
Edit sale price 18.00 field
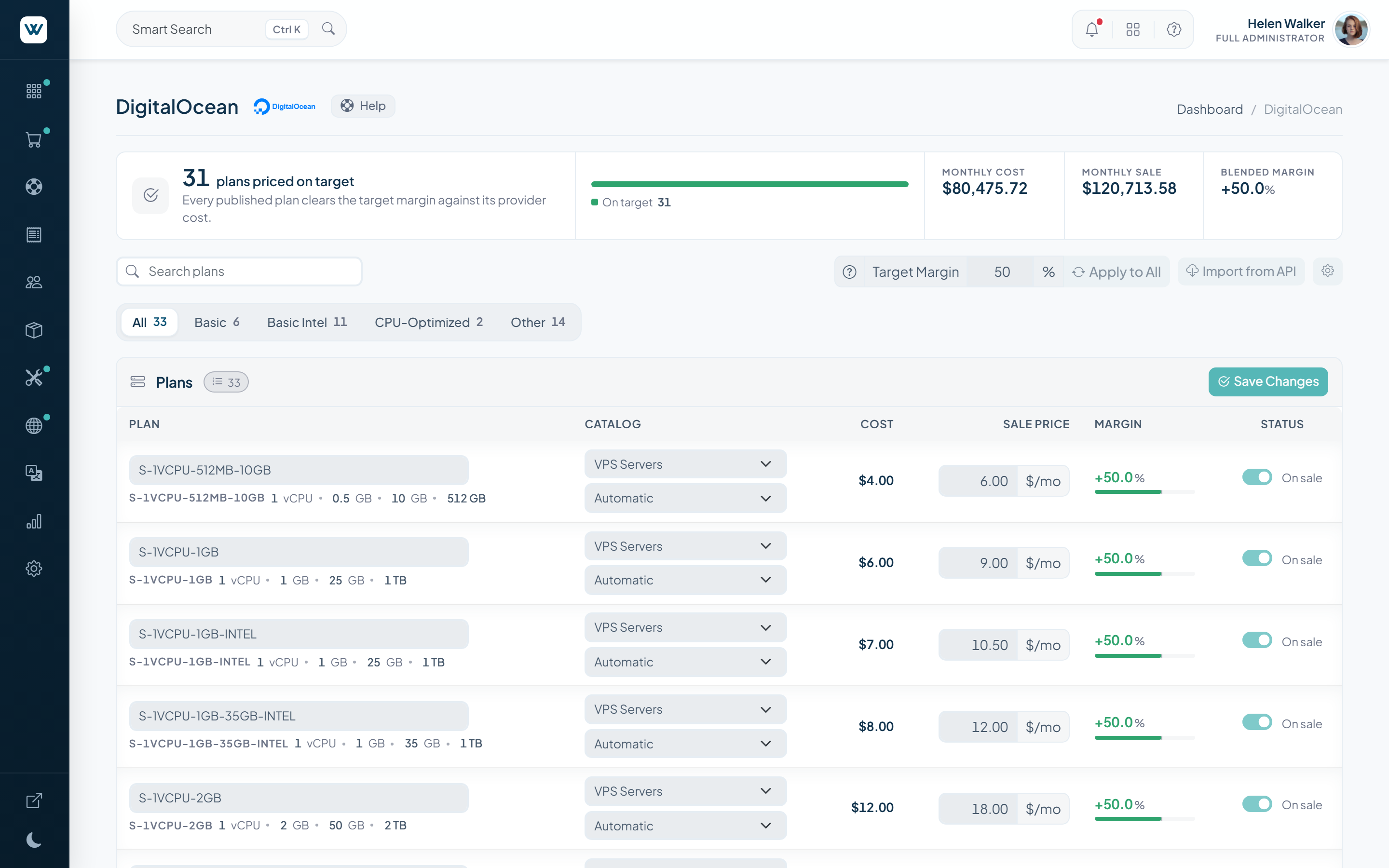(x=978, y=808)
